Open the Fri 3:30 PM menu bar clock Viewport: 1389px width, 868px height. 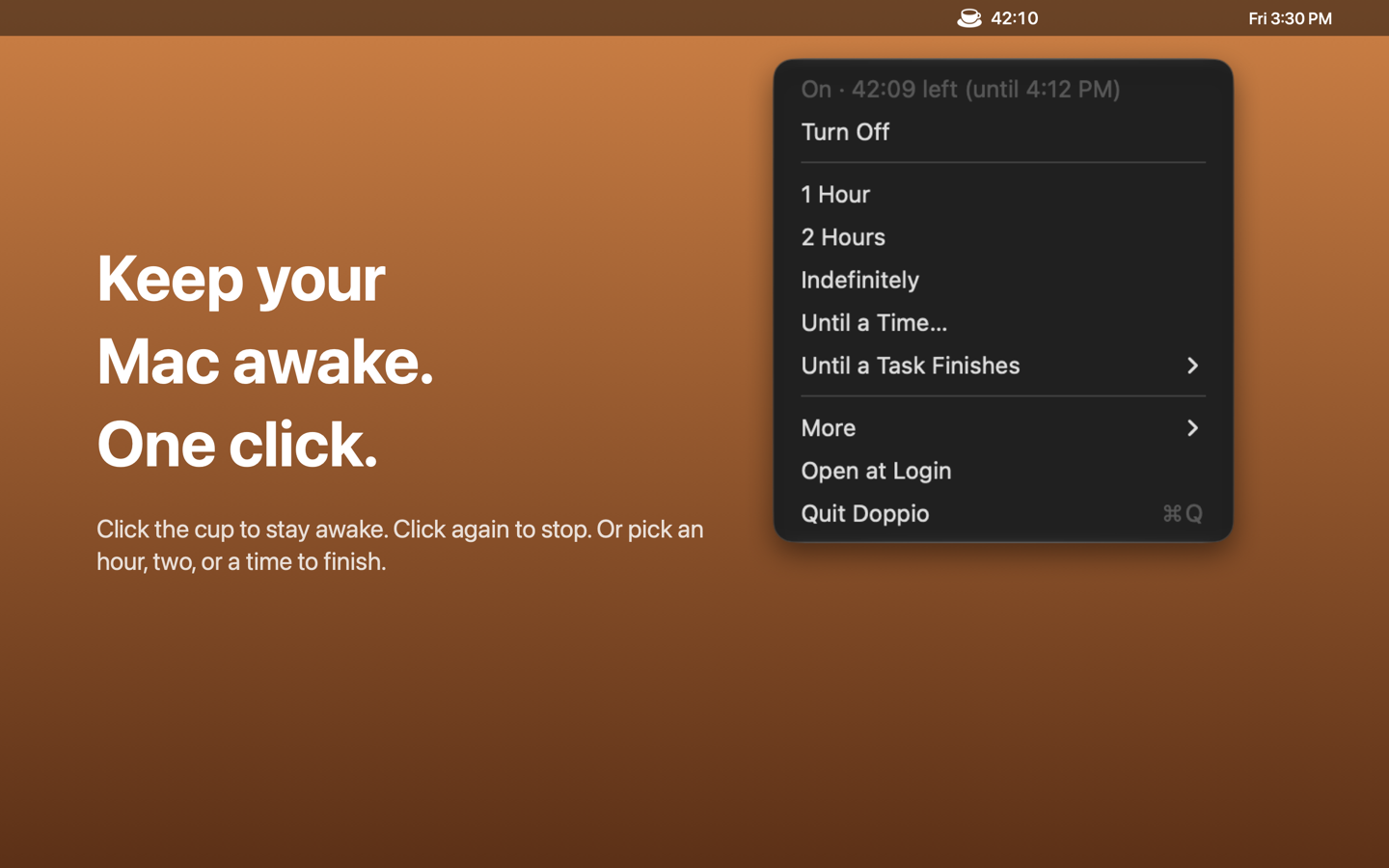(x=1290, y=18)
